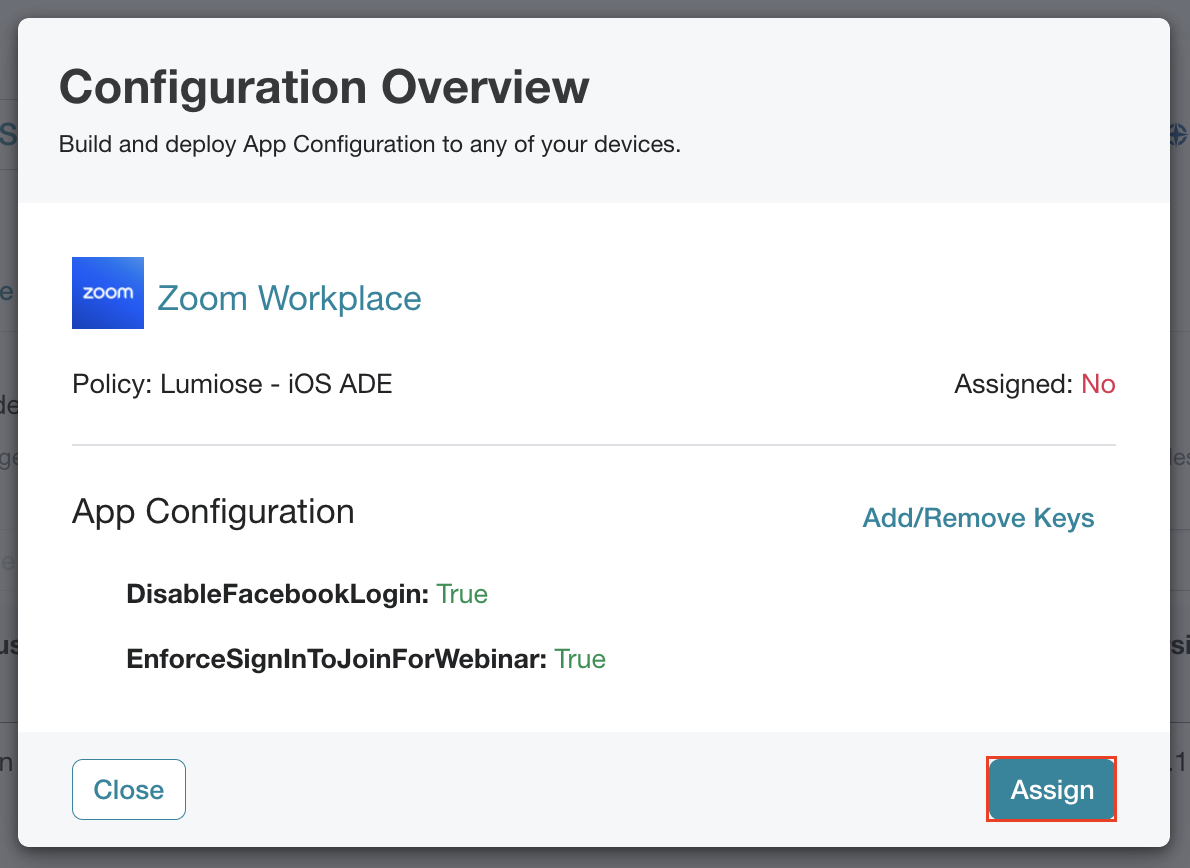
Task: Click the Assigned: No status
Action: [x=1034, y=384]
